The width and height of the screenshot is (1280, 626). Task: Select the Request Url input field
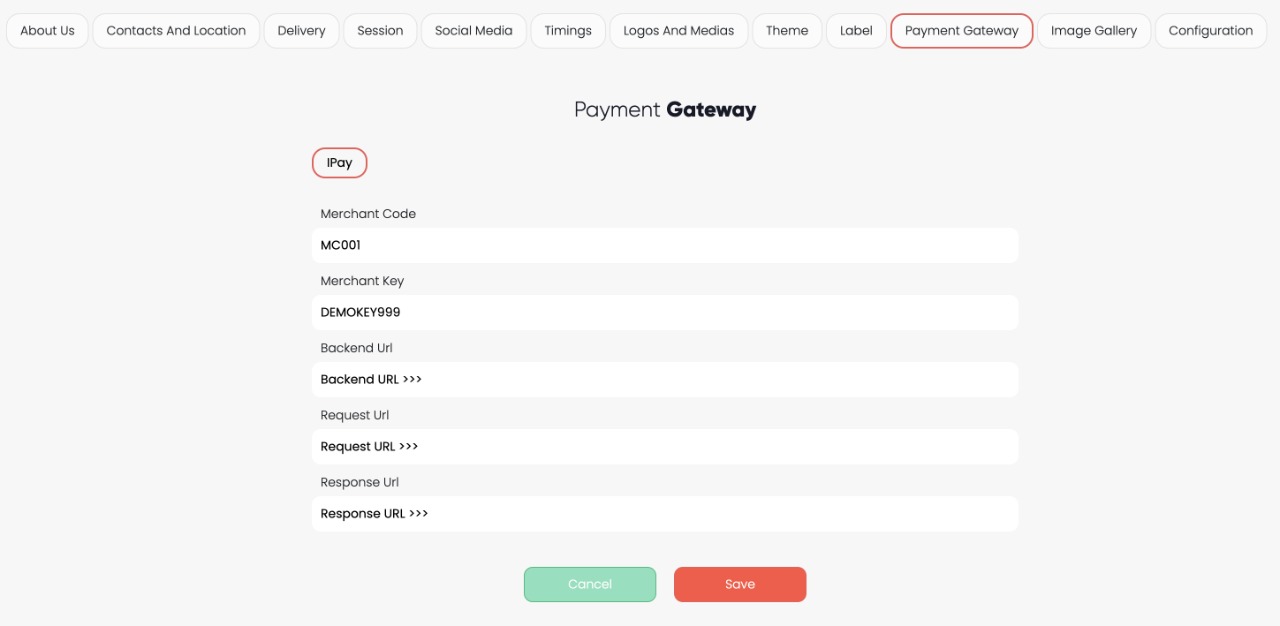tap(665, 446)
